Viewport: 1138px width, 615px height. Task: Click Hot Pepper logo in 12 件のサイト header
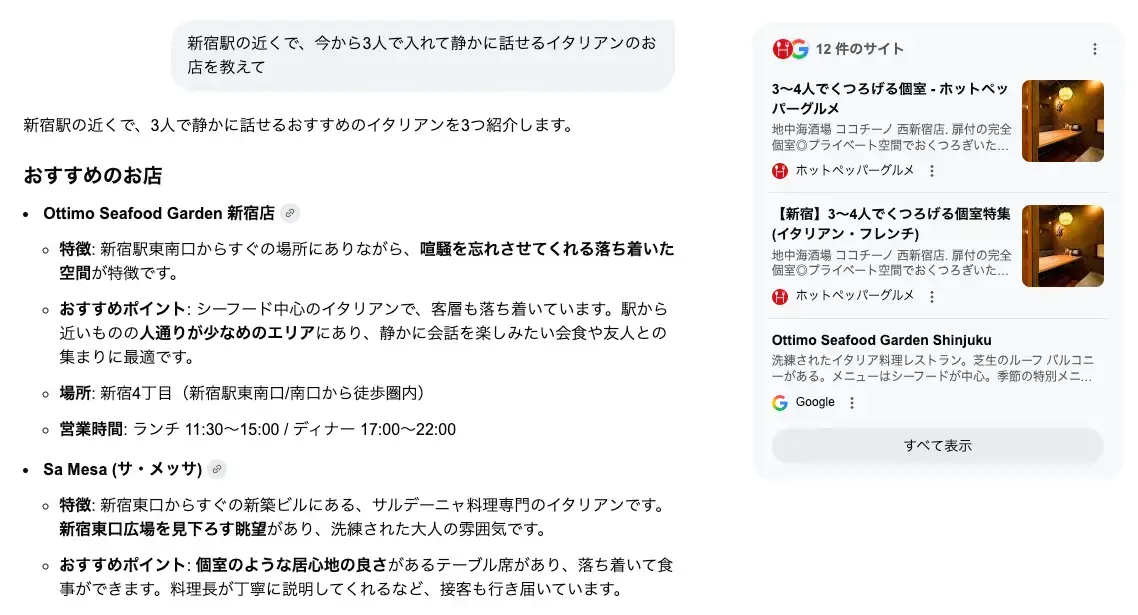pyautogui.click(x=782, y=49)
